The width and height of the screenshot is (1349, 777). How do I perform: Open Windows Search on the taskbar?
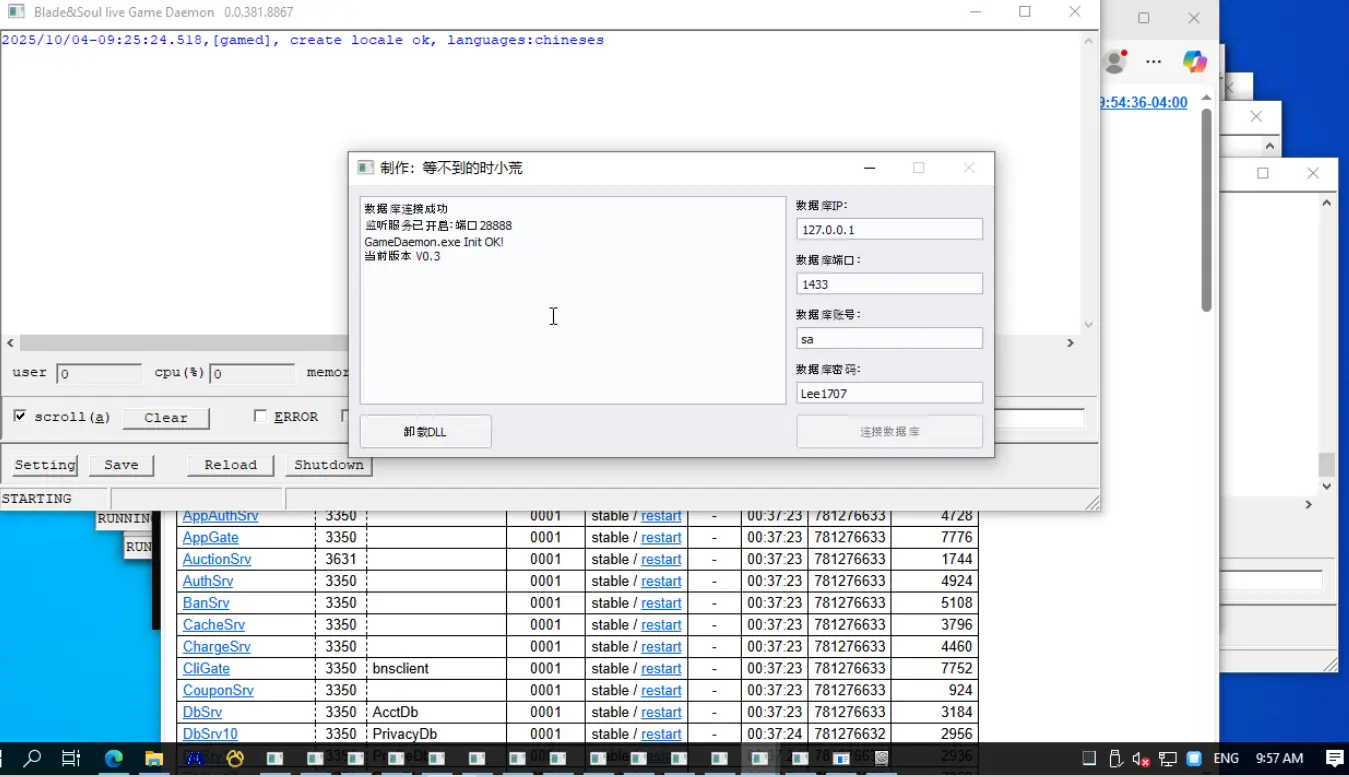[x=32, y=759]
